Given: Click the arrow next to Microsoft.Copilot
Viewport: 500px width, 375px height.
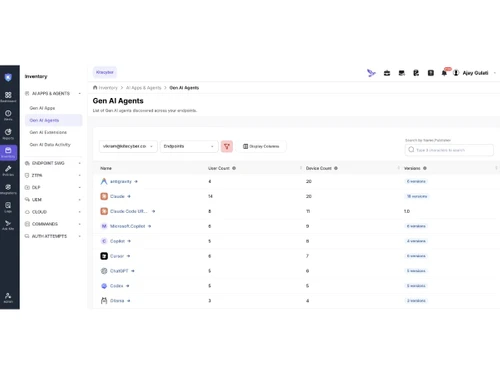Looking at the screenshot, I should (x=149, y=226).
